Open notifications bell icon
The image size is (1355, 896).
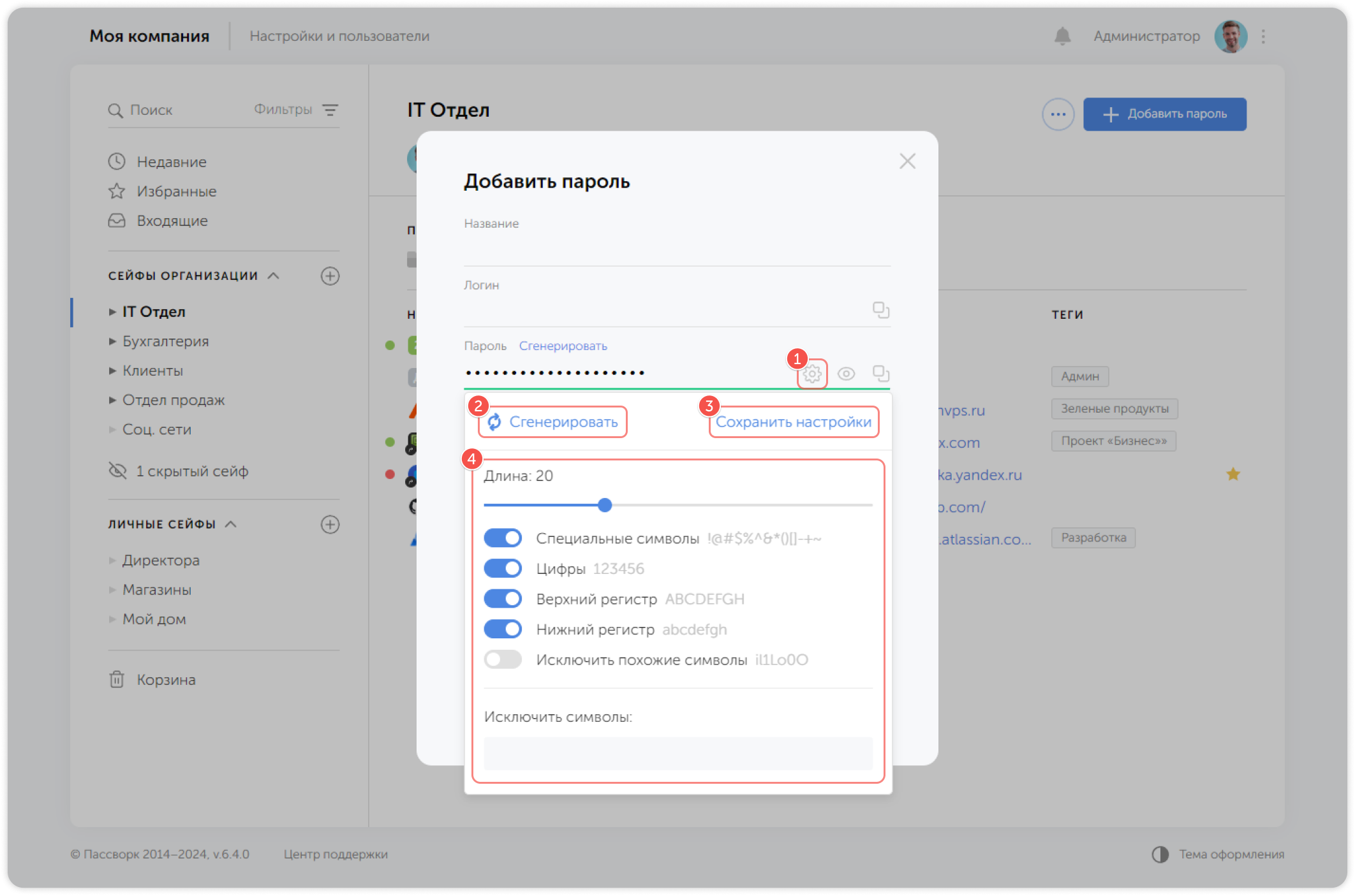point(1062,36)
